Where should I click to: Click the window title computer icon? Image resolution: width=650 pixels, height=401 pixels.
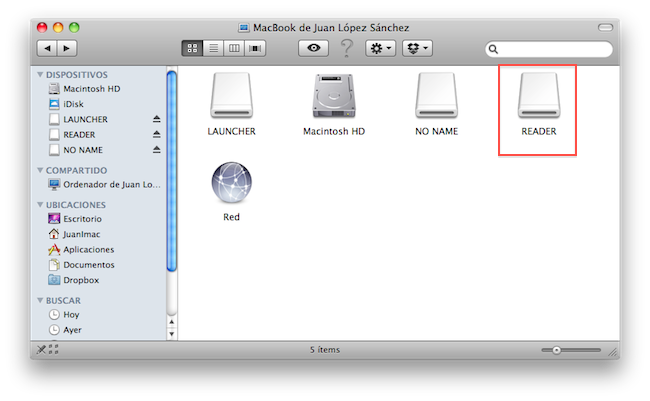pos(244,28)
